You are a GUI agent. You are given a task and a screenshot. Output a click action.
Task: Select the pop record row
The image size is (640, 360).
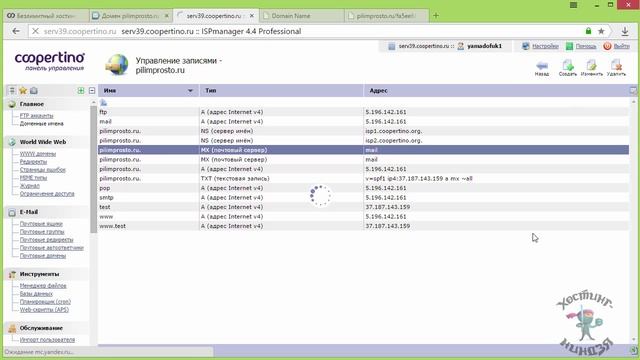click(363, 188)
